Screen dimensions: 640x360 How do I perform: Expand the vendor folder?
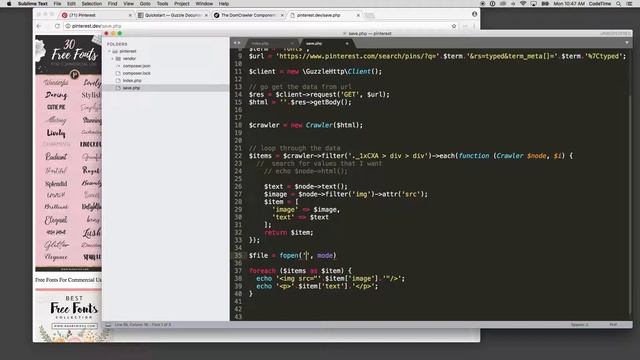click(113, 59)
